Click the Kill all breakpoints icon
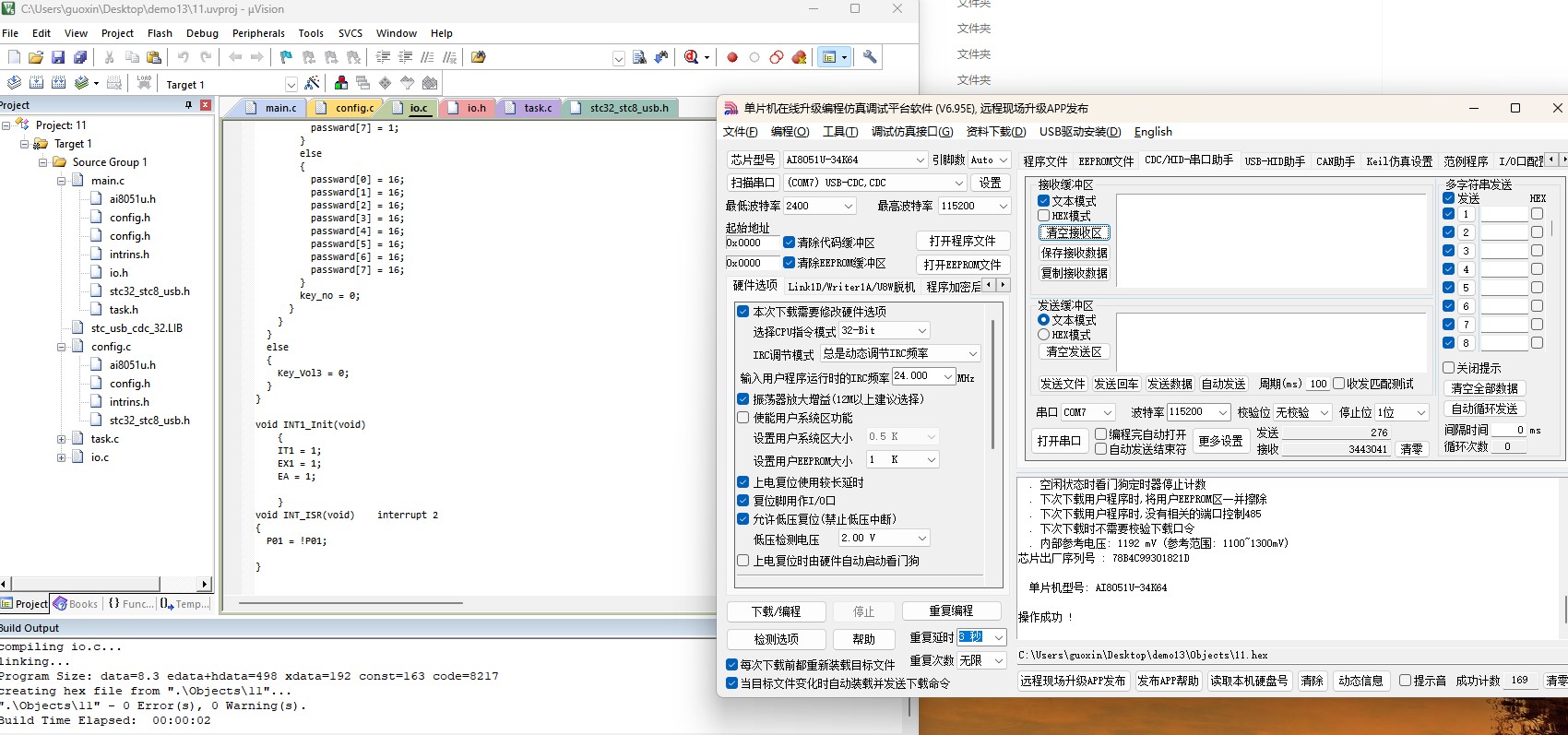The width and height of the screenshot is (1568, 735). [800, 57]
